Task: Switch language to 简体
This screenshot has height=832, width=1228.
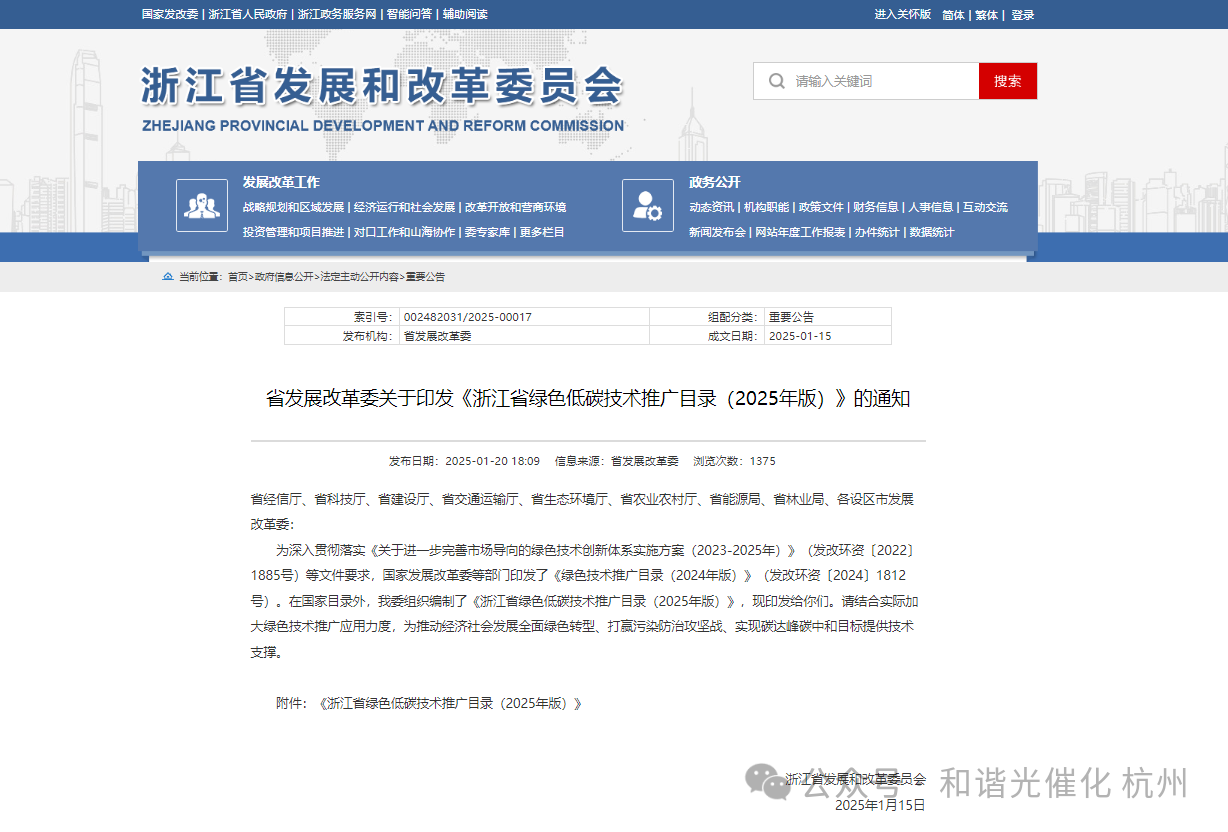Action: click(x=953, y=15)
